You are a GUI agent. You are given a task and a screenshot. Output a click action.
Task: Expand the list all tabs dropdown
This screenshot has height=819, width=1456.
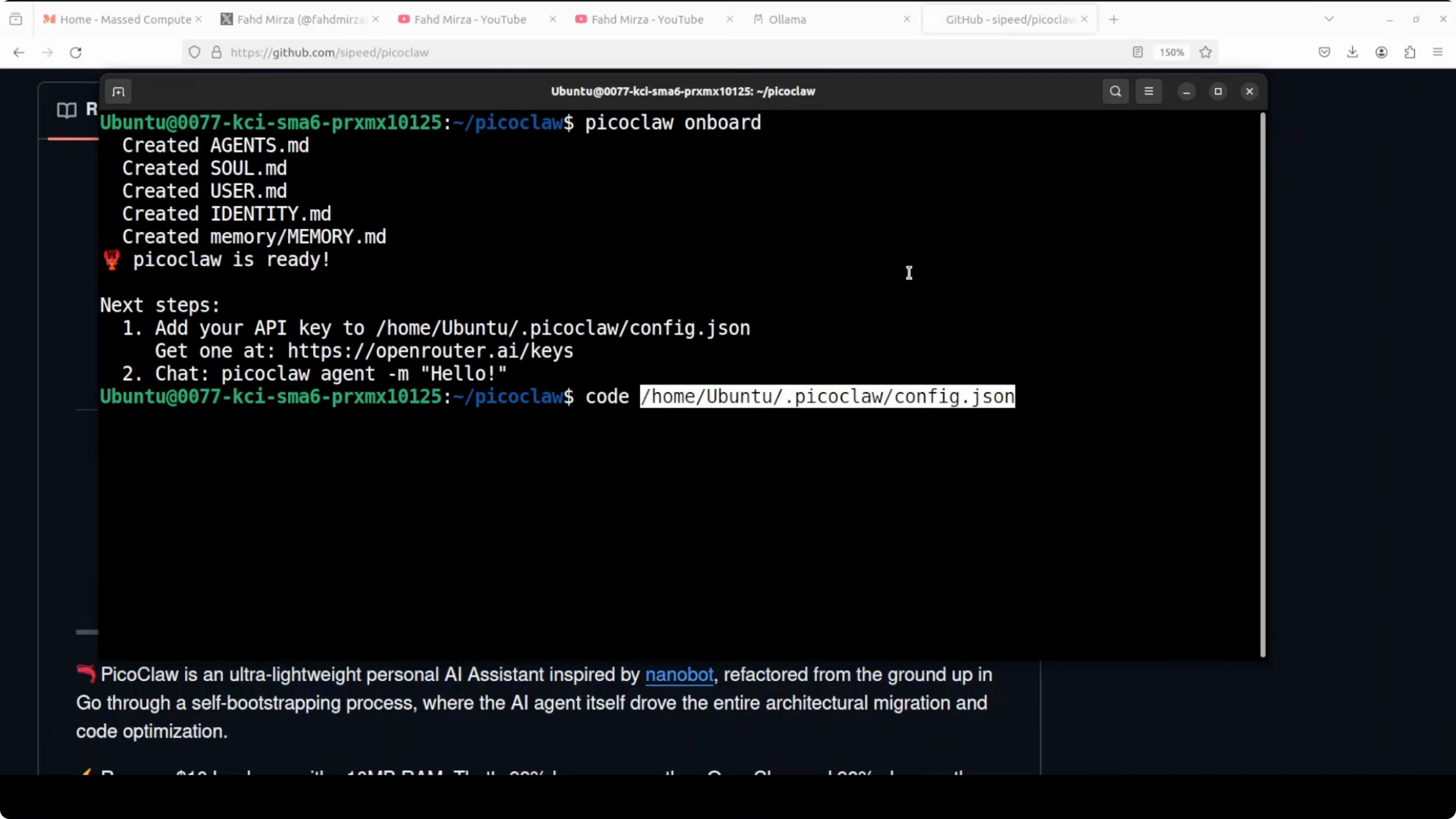coord(1329,19)
